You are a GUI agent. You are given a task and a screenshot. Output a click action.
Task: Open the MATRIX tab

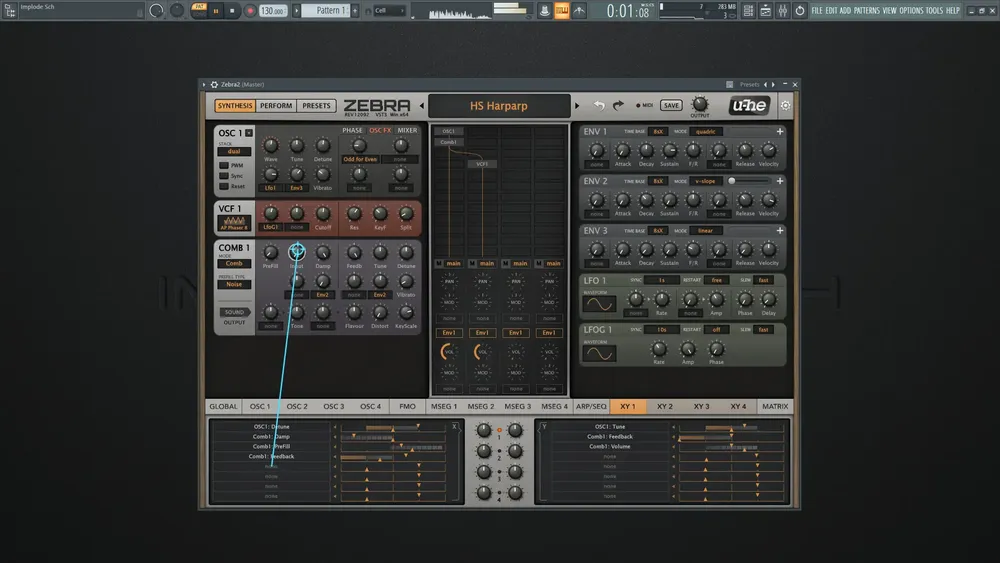click(x=774, y=407)
